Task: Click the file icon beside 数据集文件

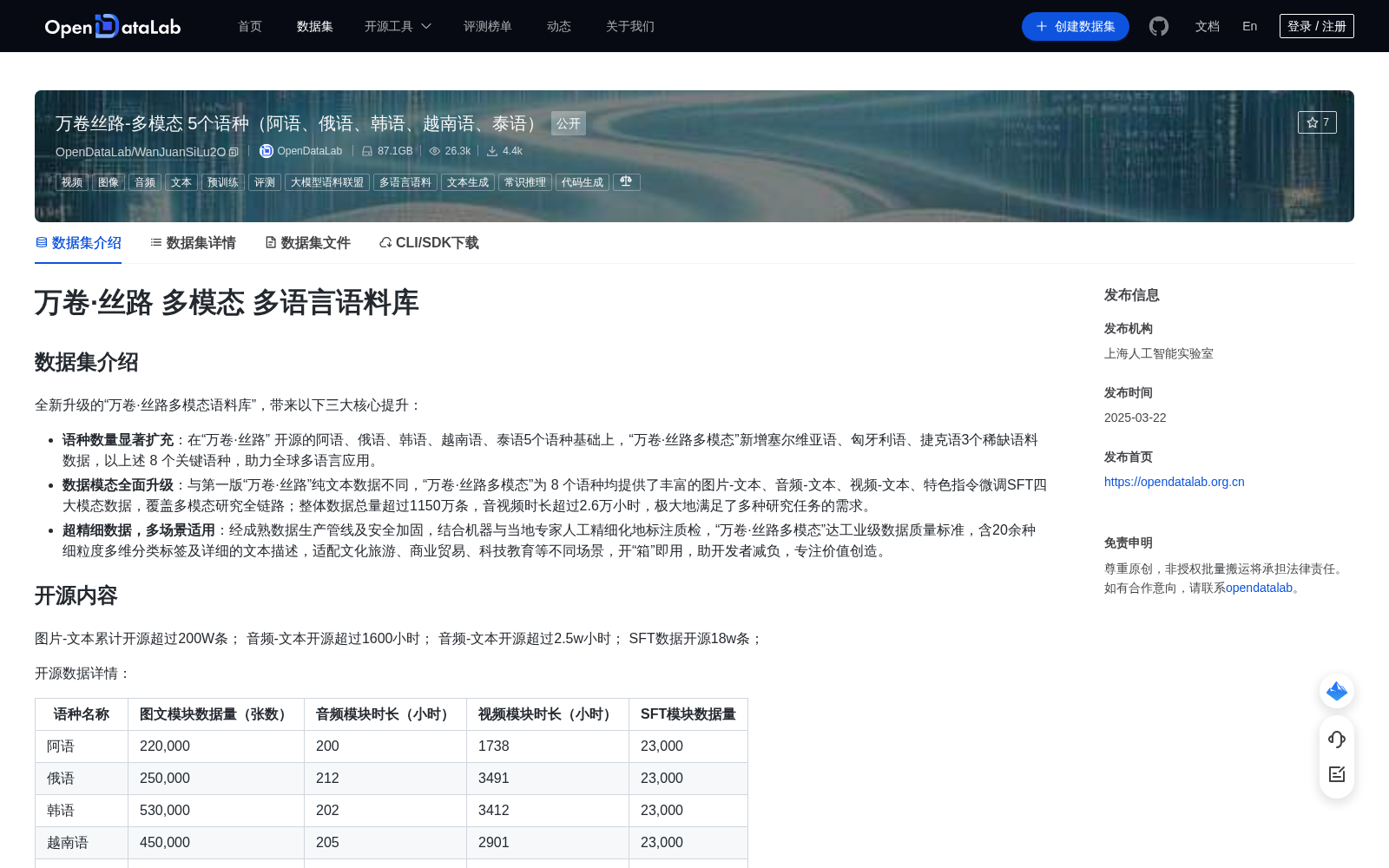Action: (271, 242)
